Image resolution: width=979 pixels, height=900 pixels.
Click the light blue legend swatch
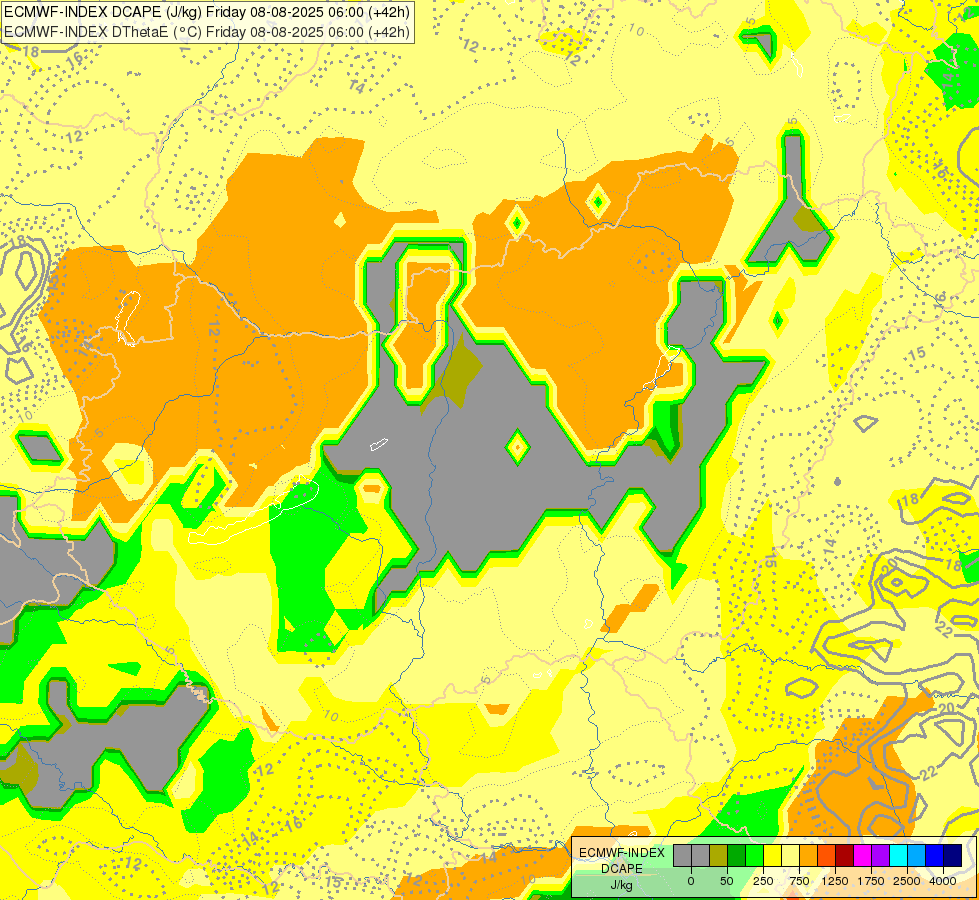917,855
